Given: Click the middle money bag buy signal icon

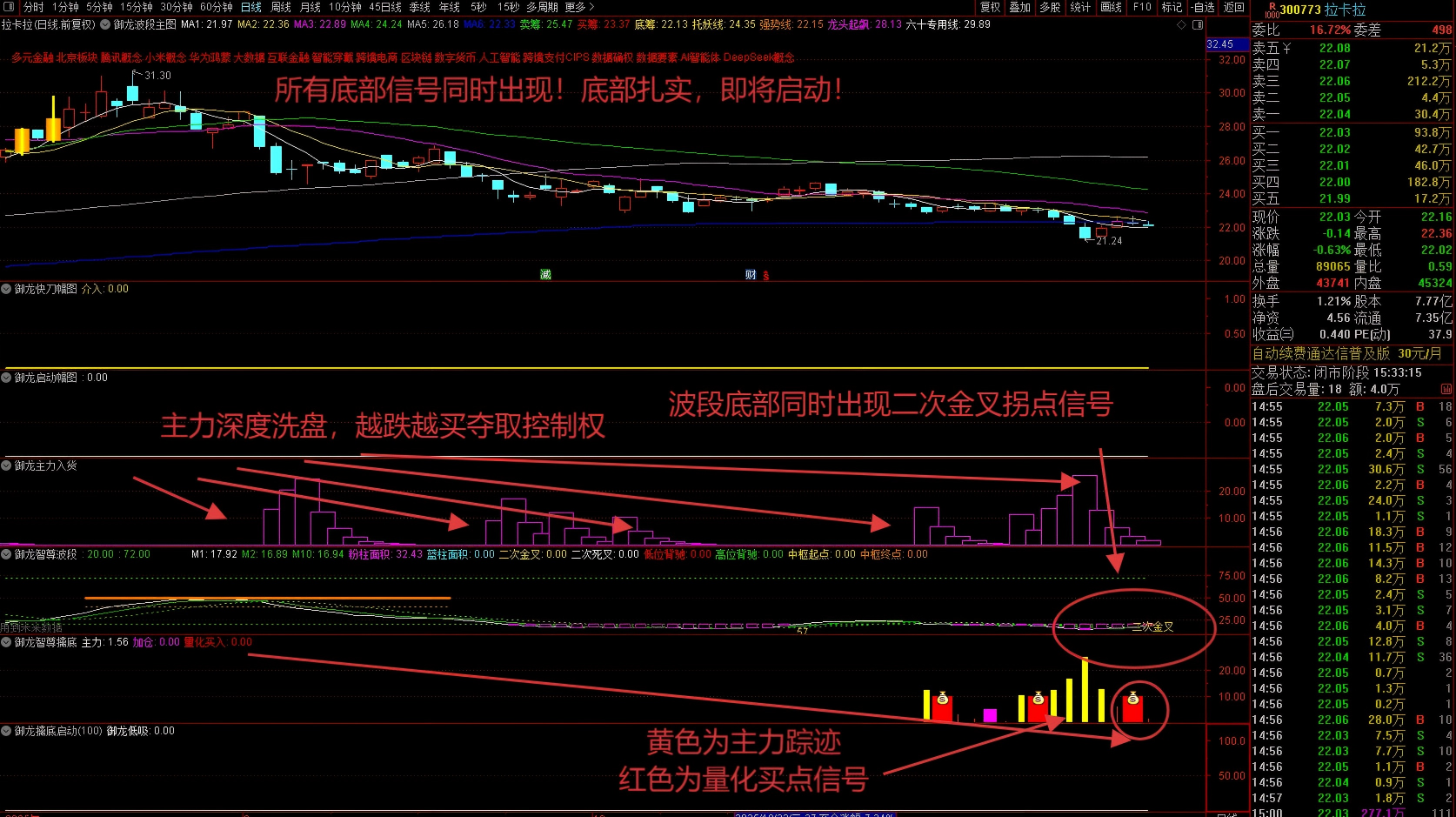Looking at the screenshot, I should click(x=1038, y=698).
